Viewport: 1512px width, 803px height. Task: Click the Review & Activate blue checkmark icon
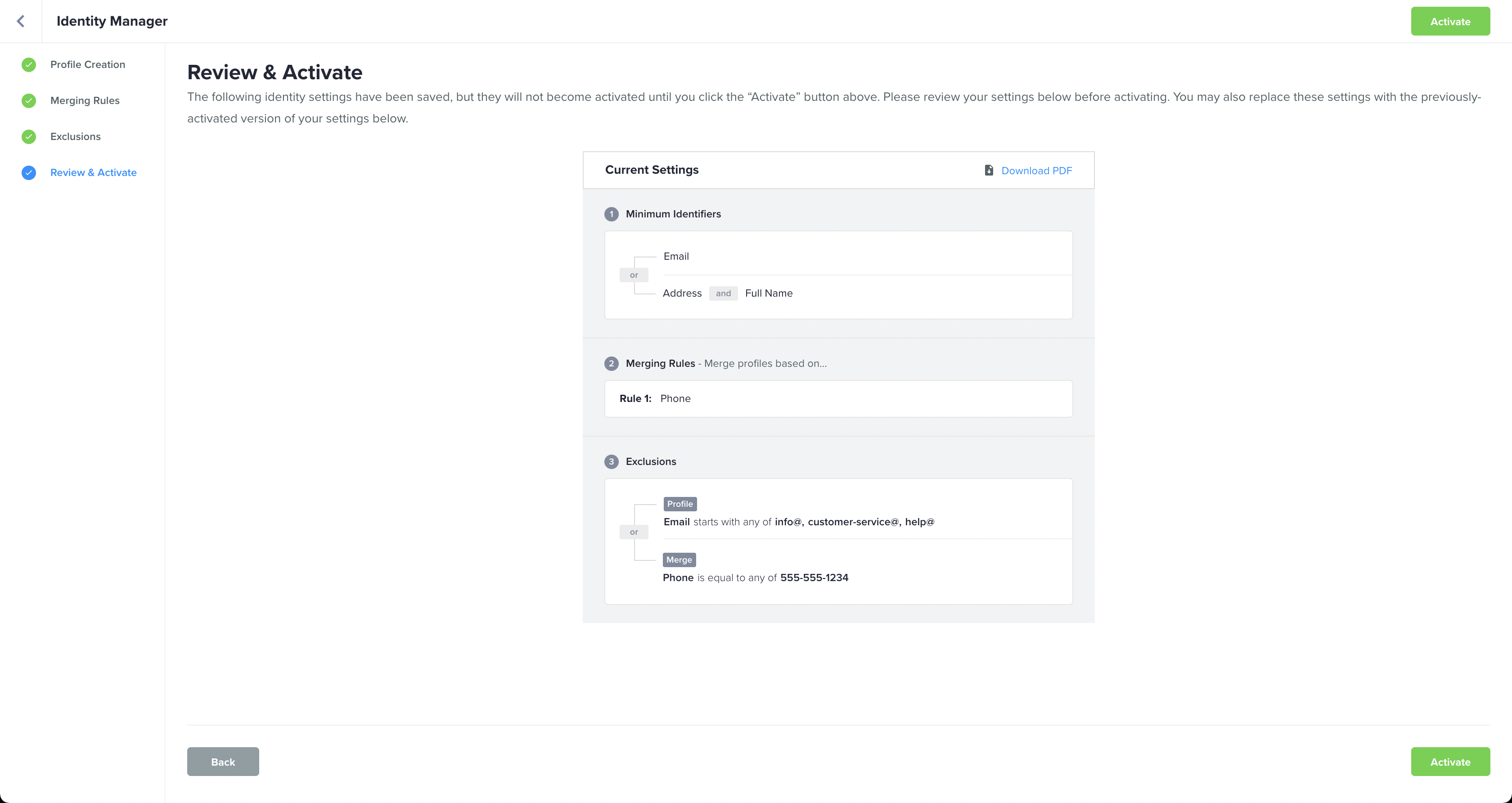point(29,172)
